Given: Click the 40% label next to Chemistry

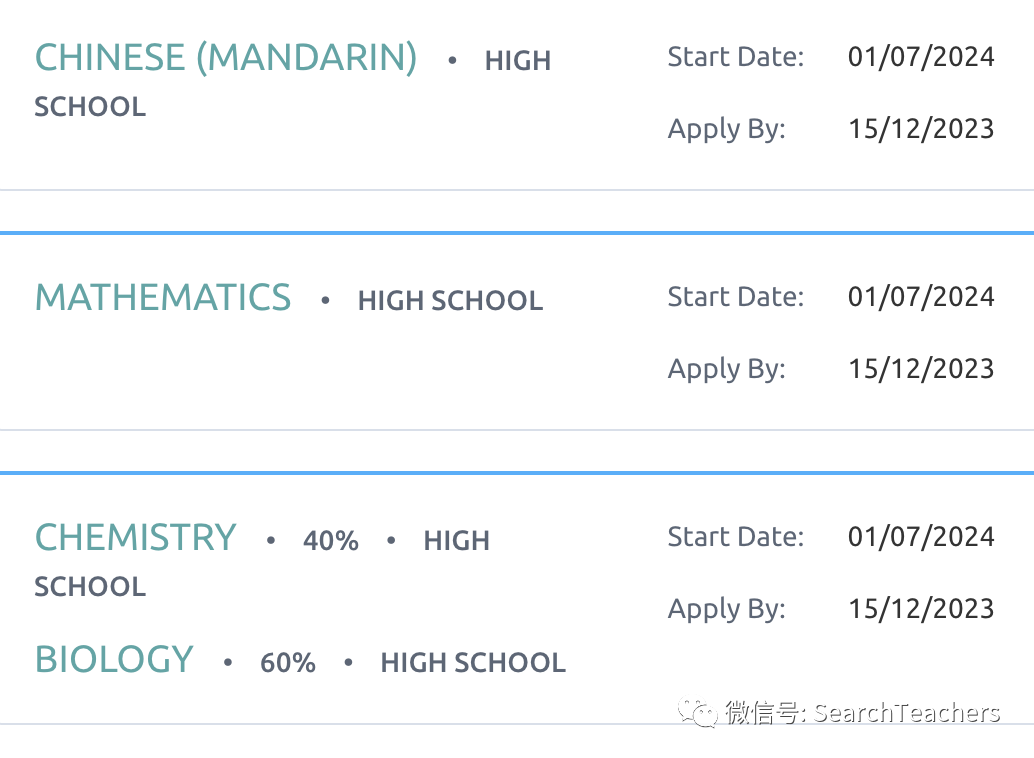Looking at the screenshot, I should (x=330, y=541).
